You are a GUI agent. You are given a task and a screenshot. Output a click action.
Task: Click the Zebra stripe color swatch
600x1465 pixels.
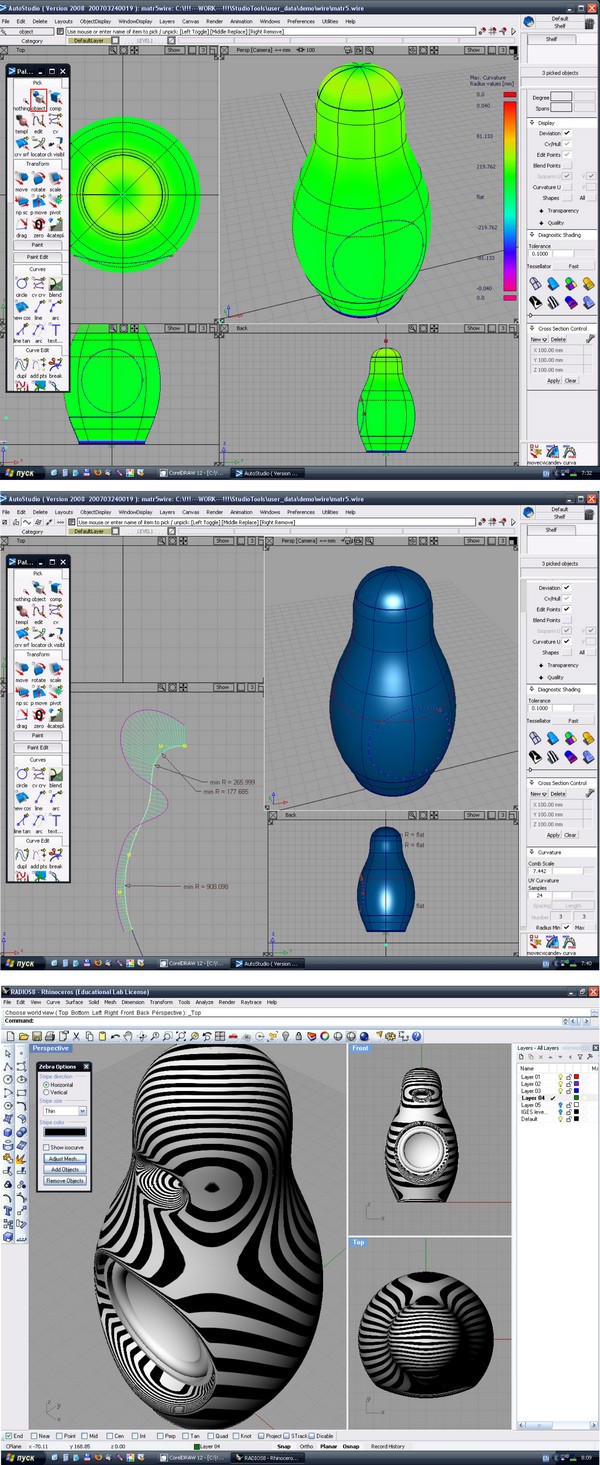64,1132
